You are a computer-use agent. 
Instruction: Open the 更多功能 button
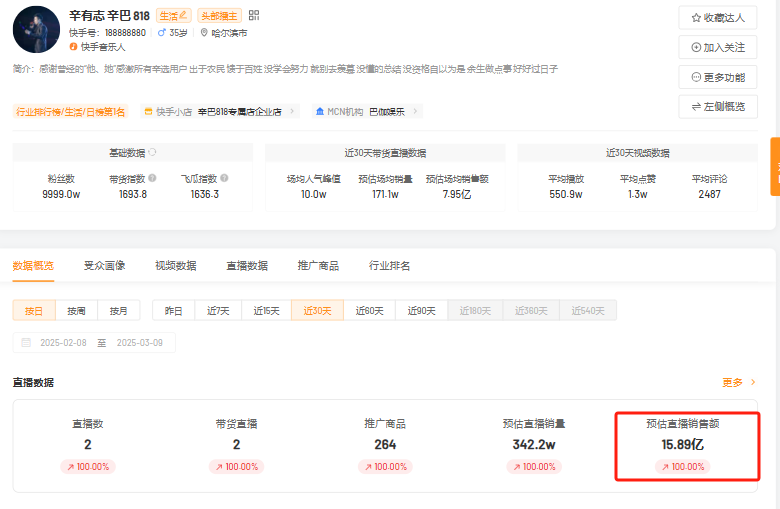pyautogui.click(x=717, y=77)
